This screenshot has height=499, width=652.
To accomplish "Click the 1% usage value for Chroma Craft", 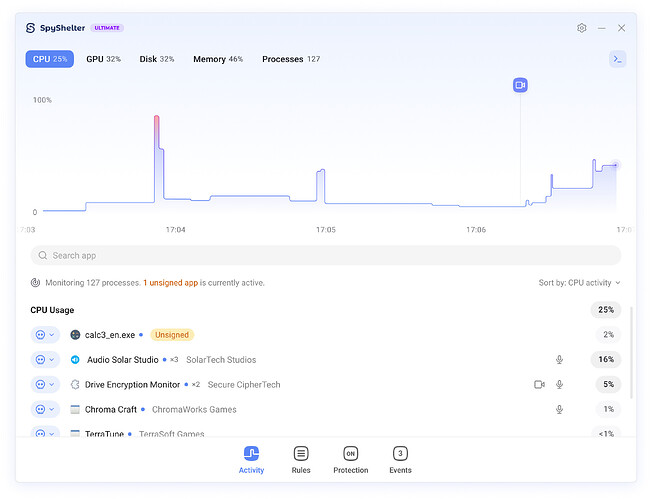I will (x=608, y=410).
